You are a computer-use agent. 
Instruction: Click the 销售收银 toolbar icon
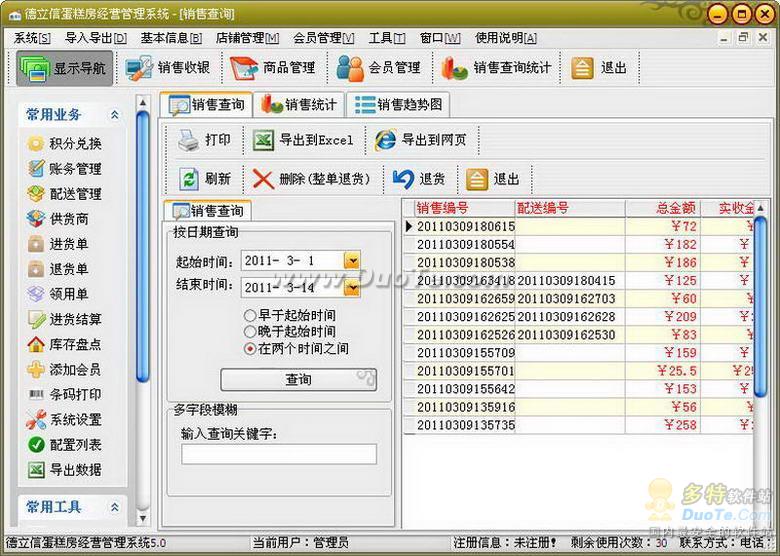[140, 69]
